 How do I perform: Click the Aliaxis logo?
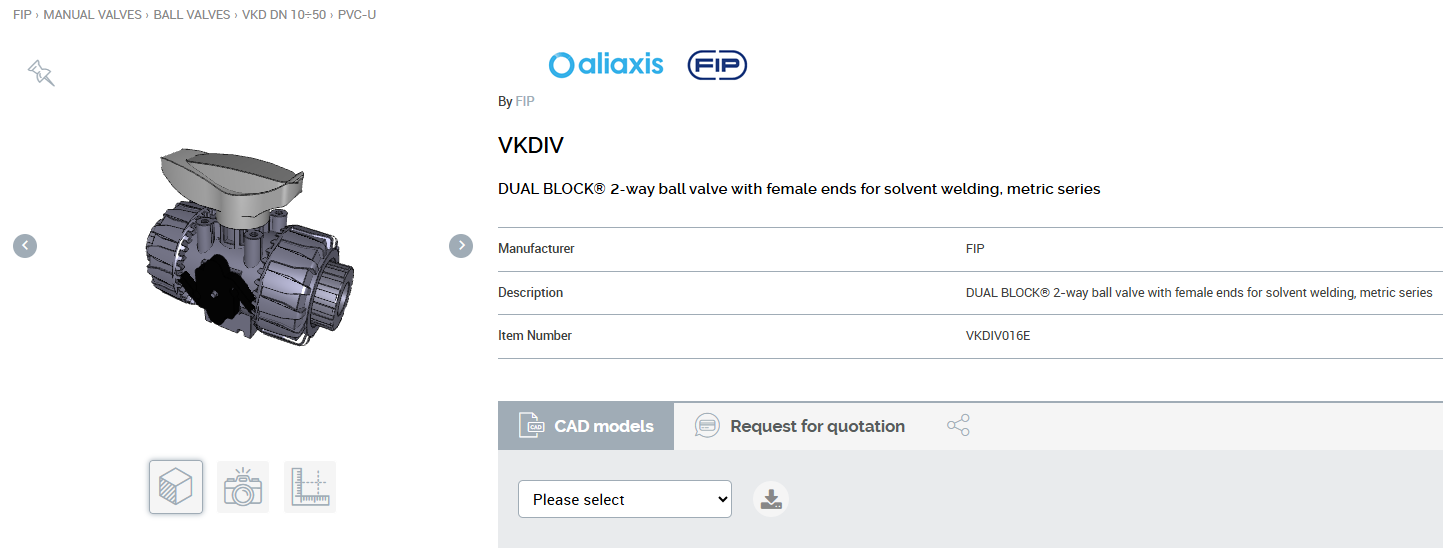click(x=606, y=65)
